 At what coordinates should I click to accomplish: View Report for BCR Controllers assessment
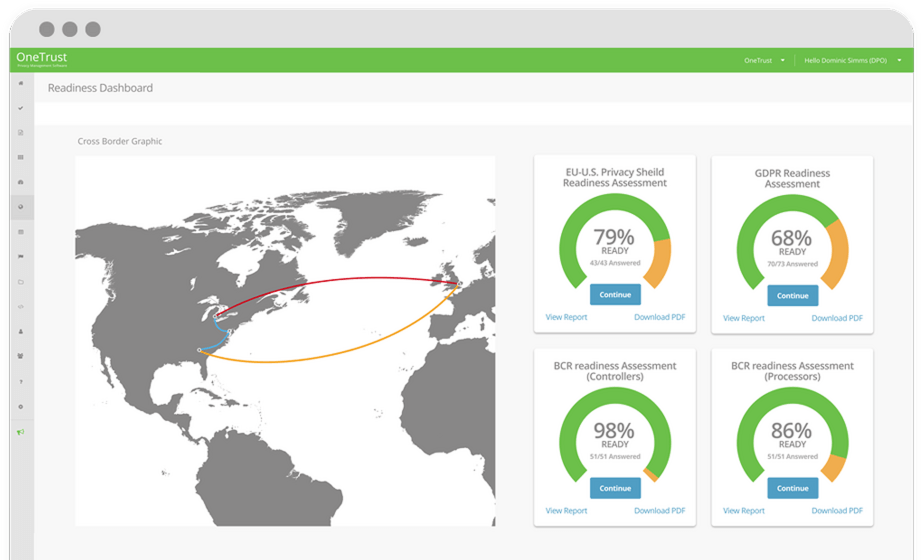566,511
